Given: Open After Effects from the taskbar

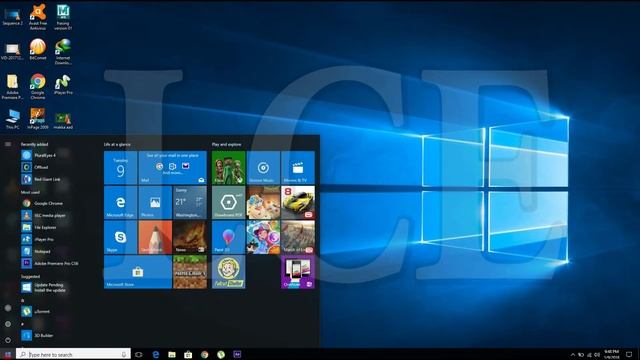Looking at the screenshot, I should [237, 354].
